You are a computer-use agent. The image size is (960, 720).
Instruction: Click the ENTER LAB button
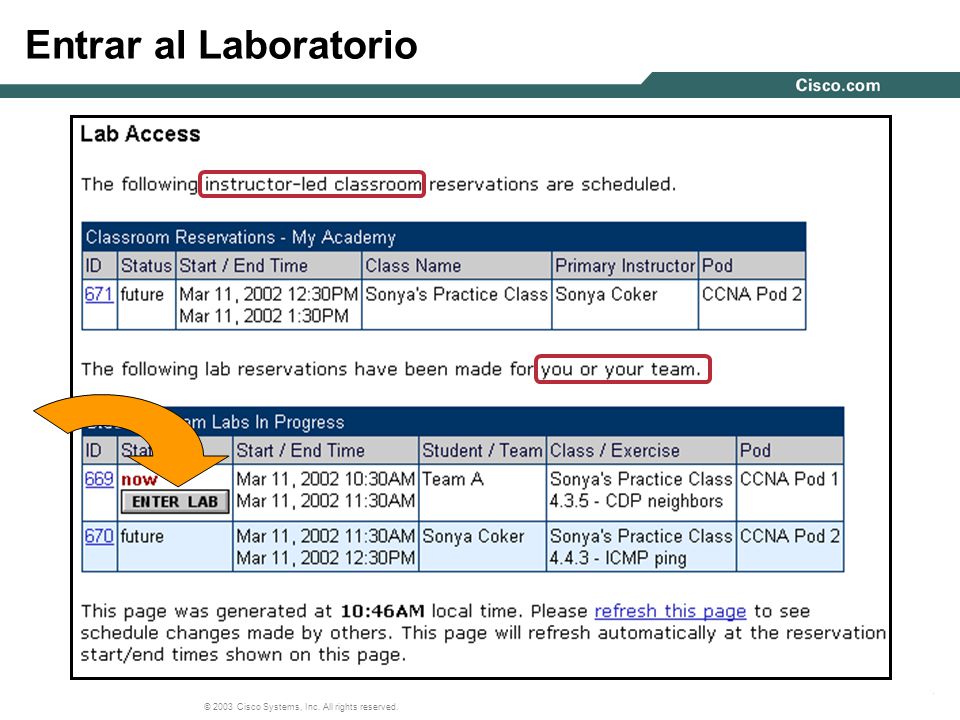coord(175,502)
